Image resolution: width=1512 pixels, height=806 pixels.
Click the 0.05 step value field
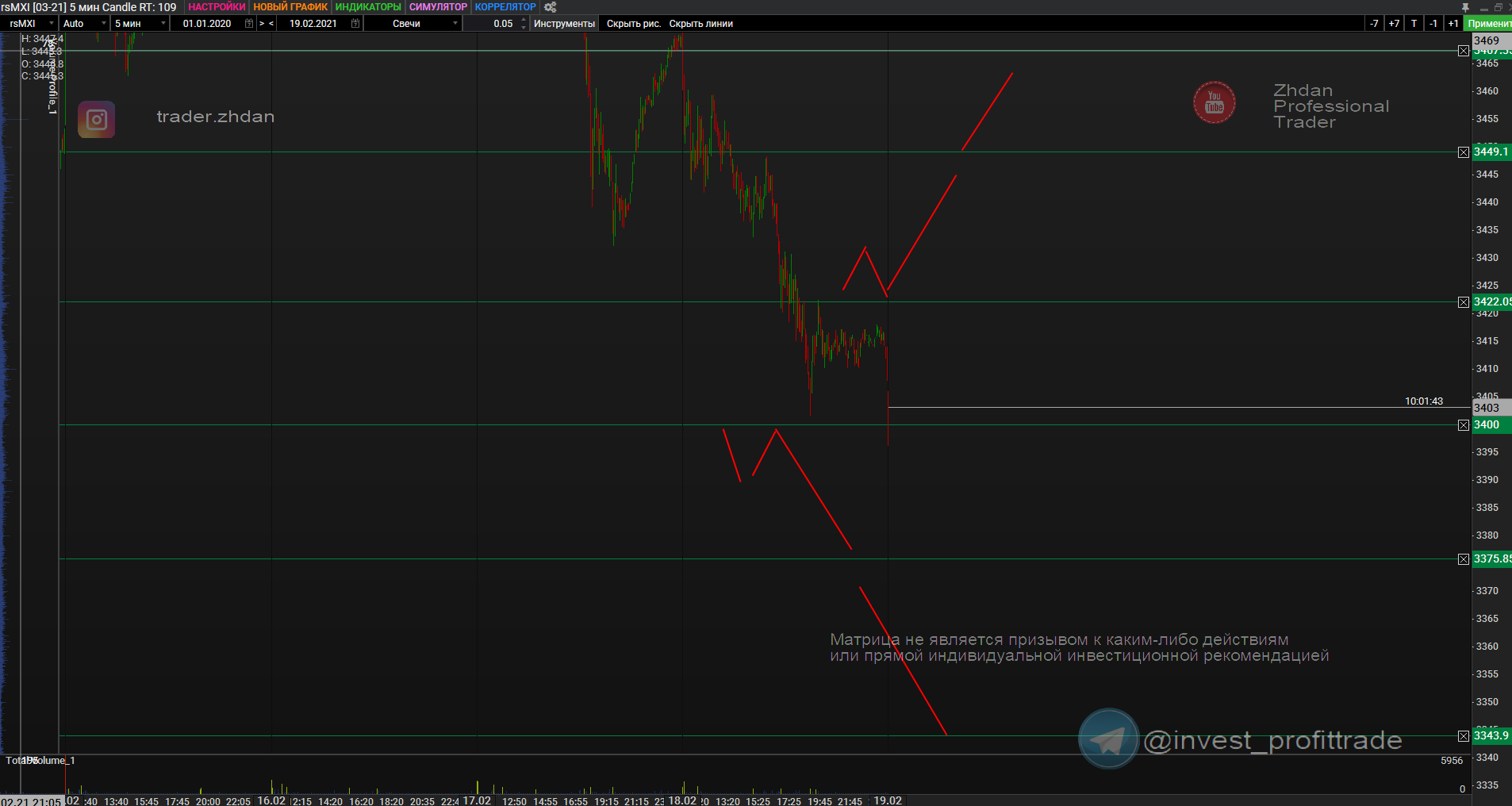click(494, 24)
